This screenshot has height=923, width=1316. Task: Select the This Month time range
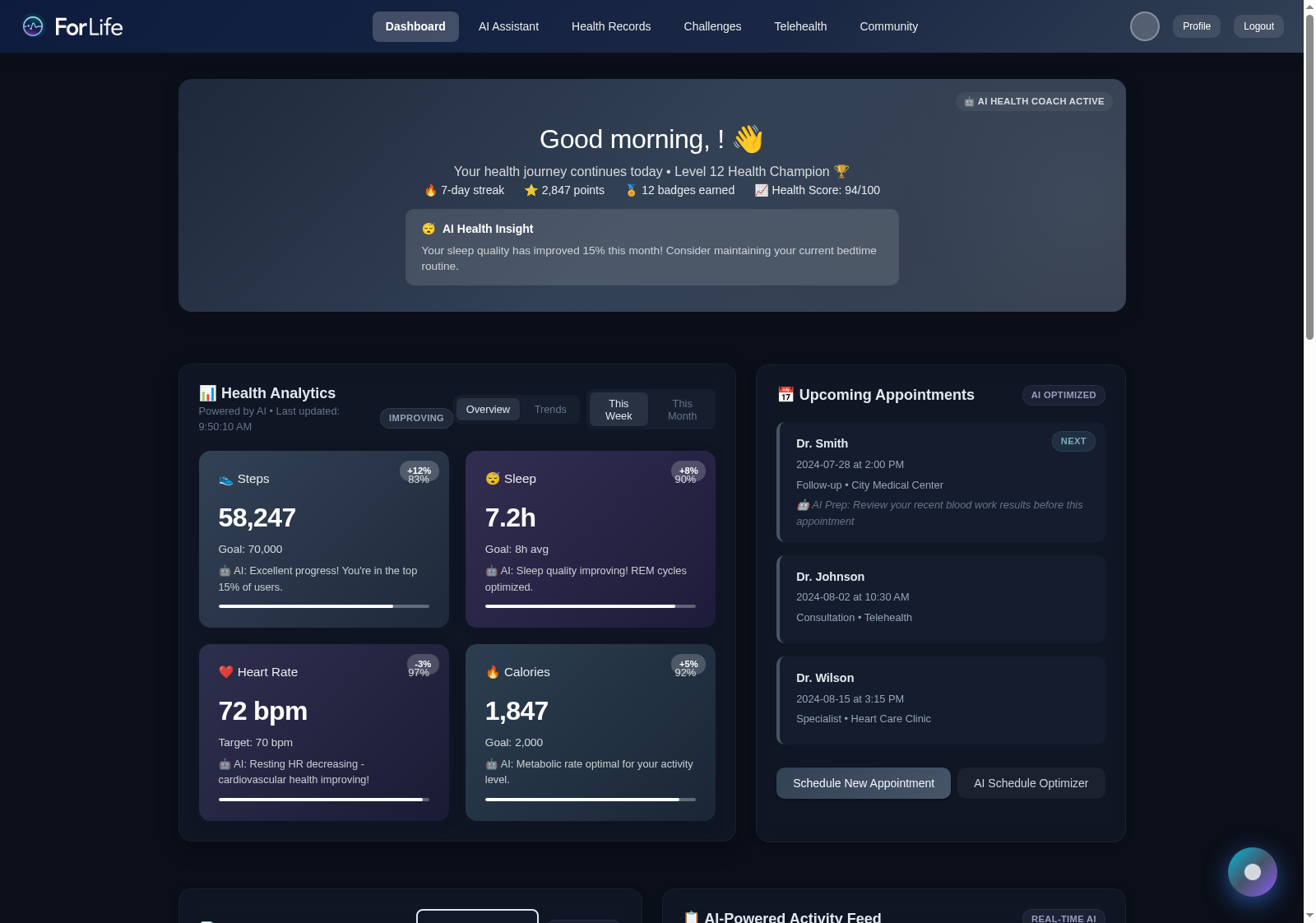(x=682, y=410)
